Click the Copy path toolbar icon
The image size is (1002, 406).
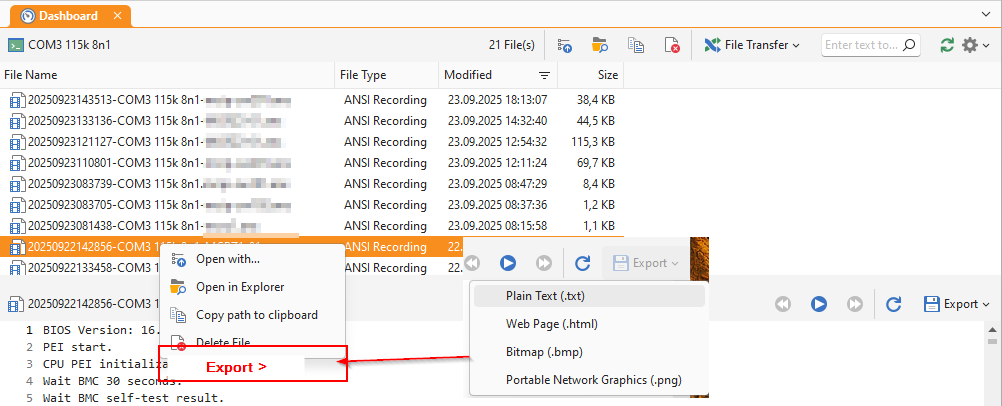pyautogui.click(x=636, y=45)
